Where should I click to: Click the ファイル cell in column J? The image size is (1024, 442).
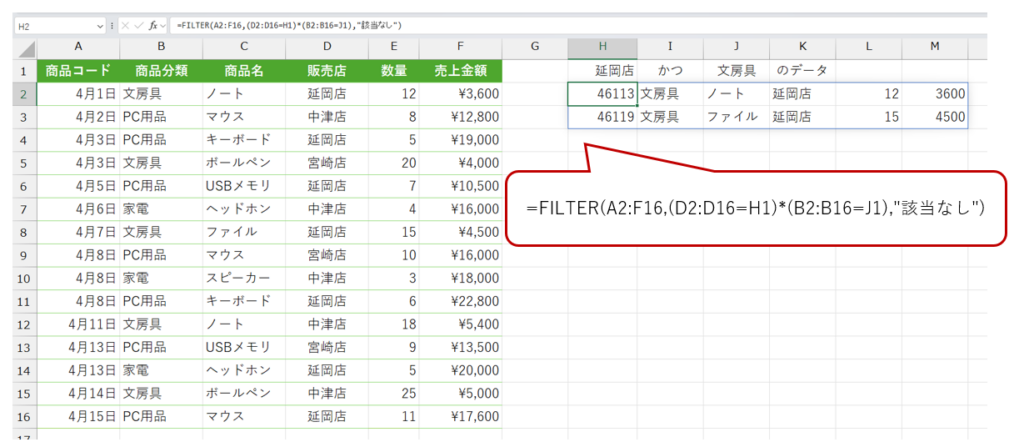click(x=736, y=117)
